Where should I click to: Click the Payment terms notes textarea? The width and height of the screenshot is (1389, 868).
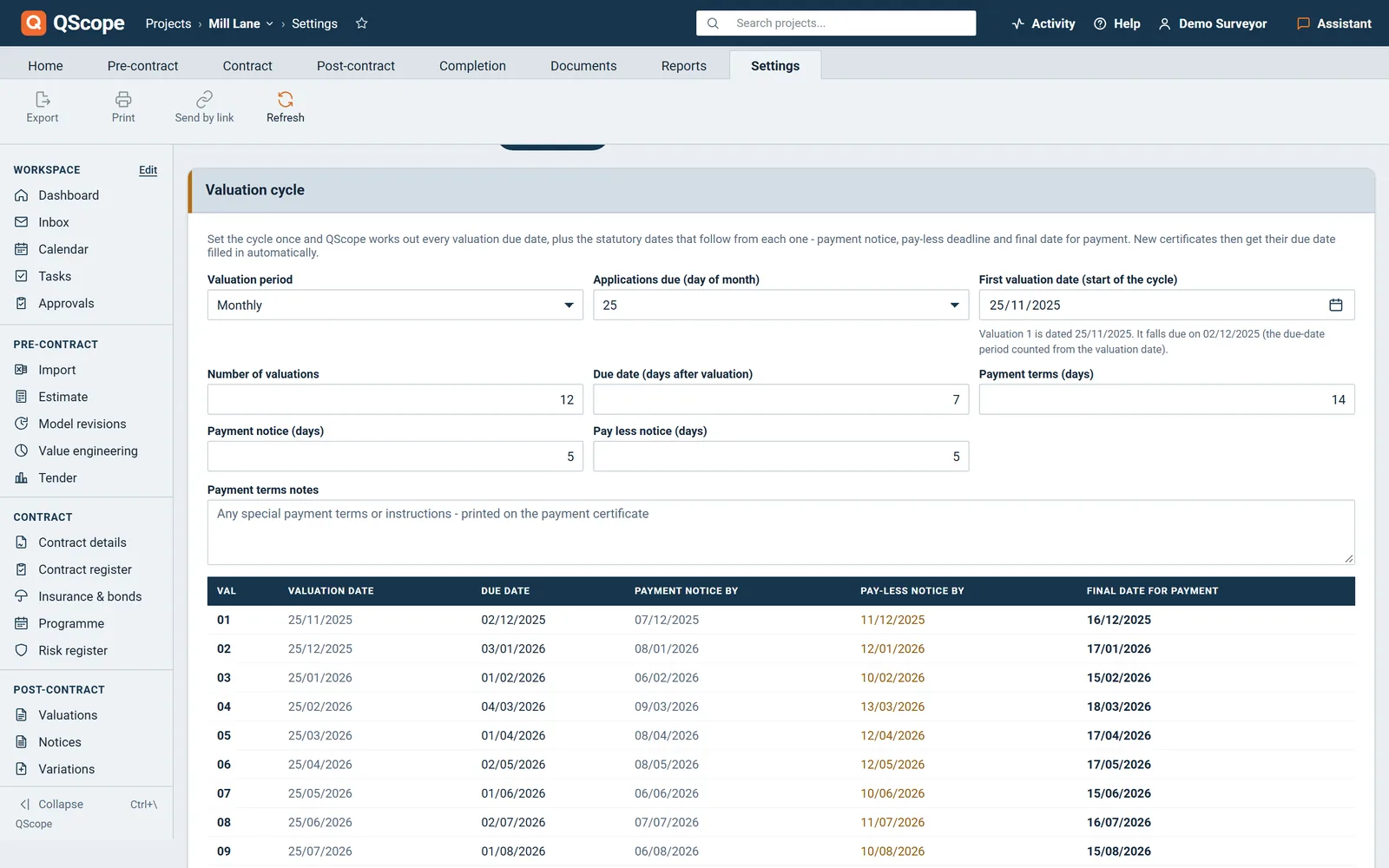(x=780, y=532)
